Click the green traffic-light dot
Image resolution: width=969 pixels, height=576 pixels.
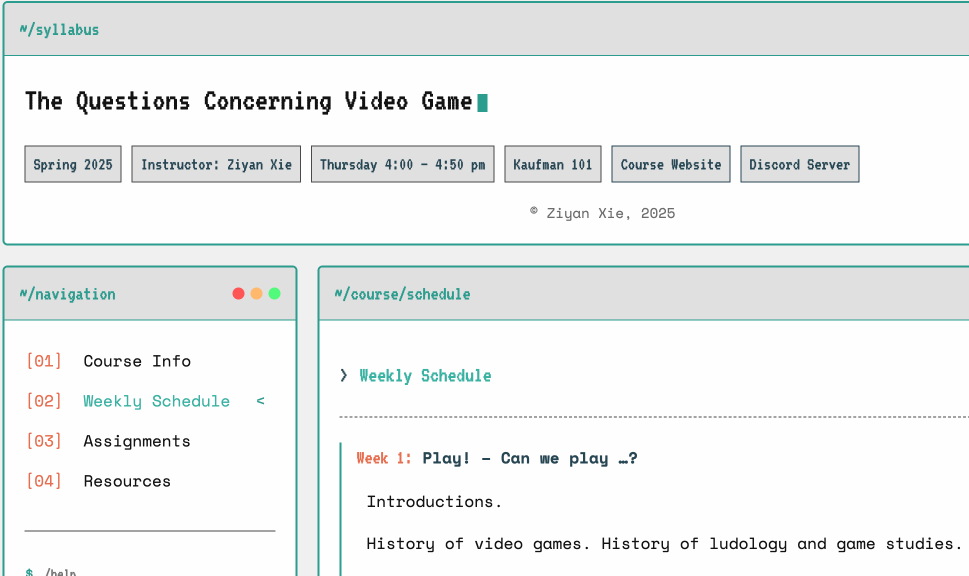point(273,293)
